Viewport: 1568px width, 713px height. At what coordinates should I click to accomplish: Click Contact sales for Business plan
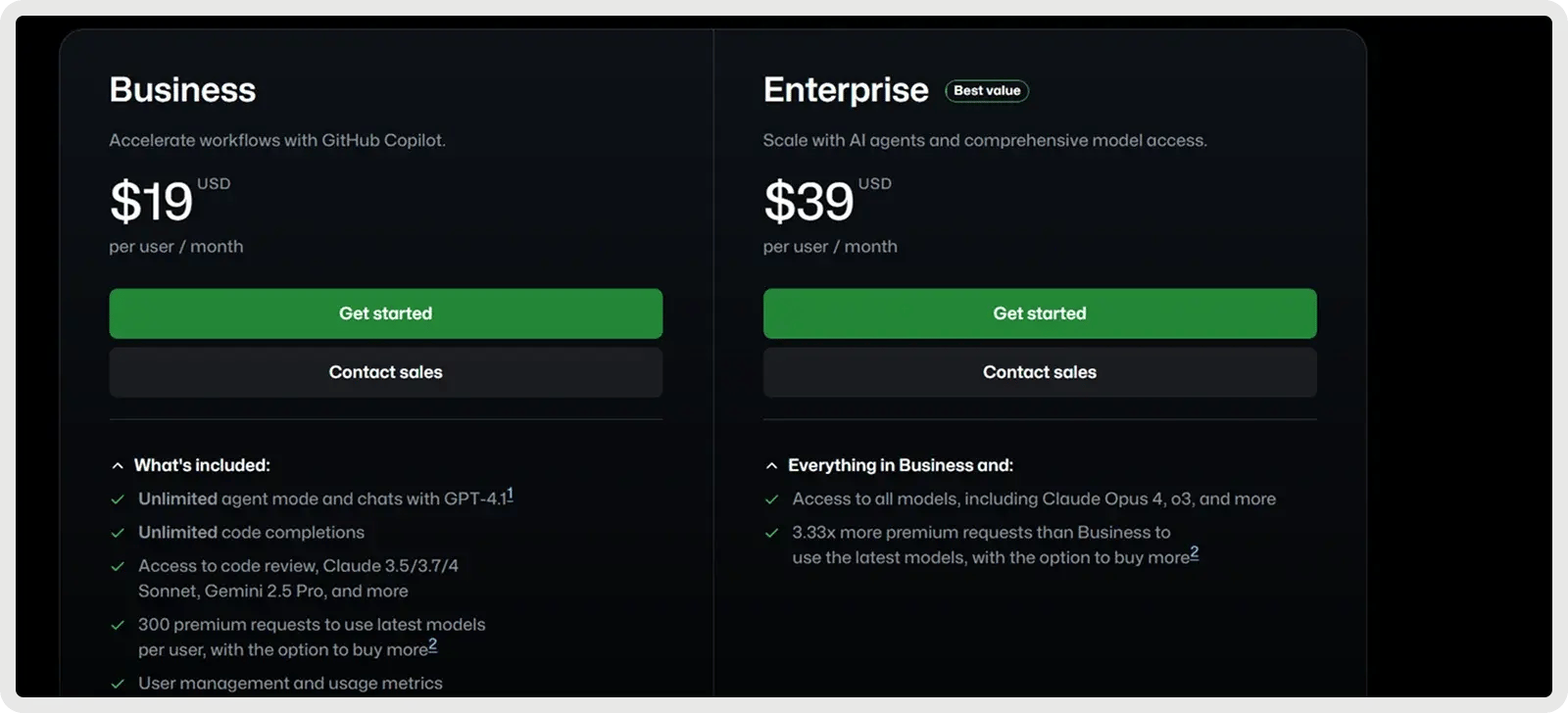(x=385, y=372)
